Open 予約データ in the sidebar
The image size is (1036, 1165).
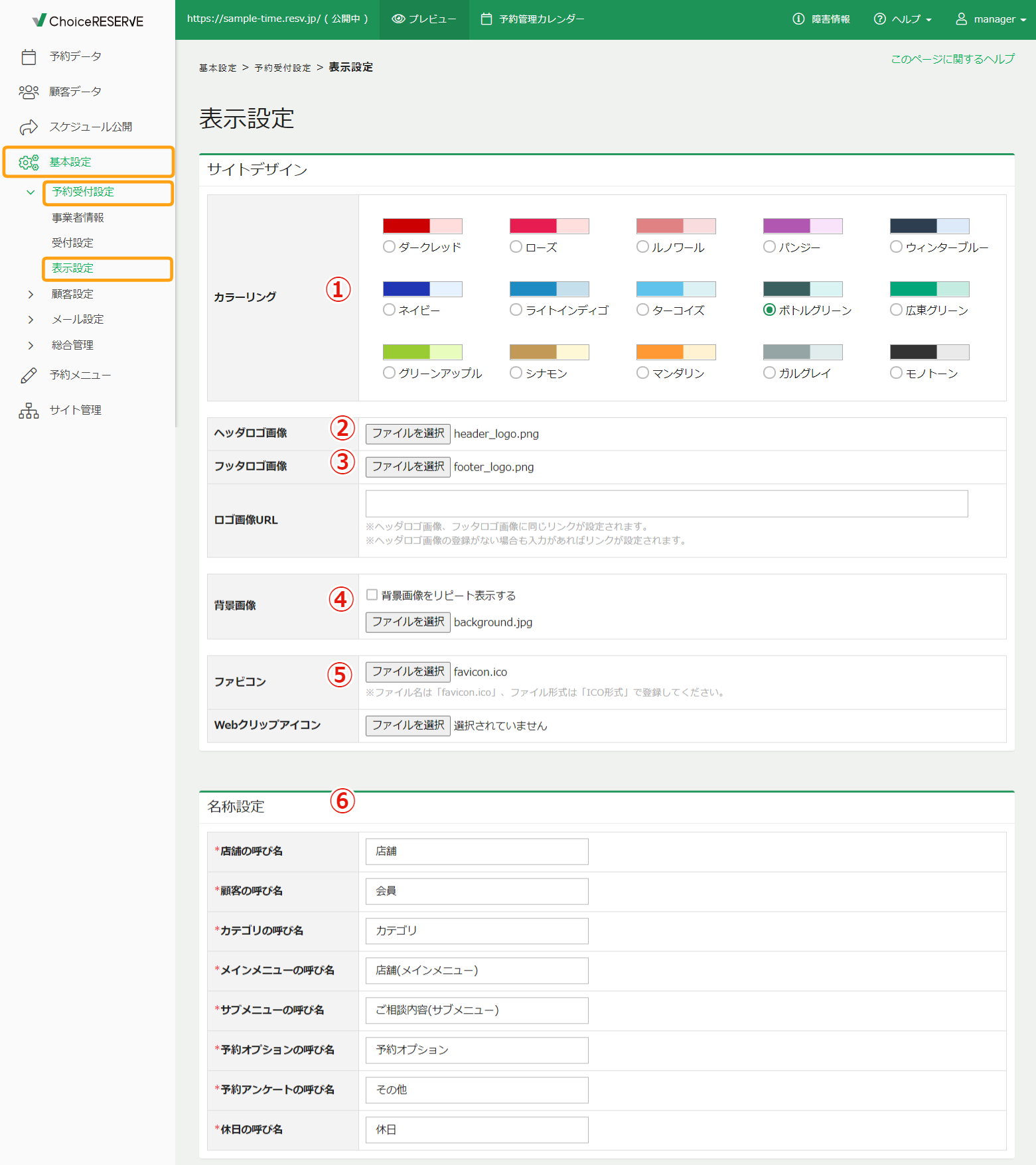point(76,56)
